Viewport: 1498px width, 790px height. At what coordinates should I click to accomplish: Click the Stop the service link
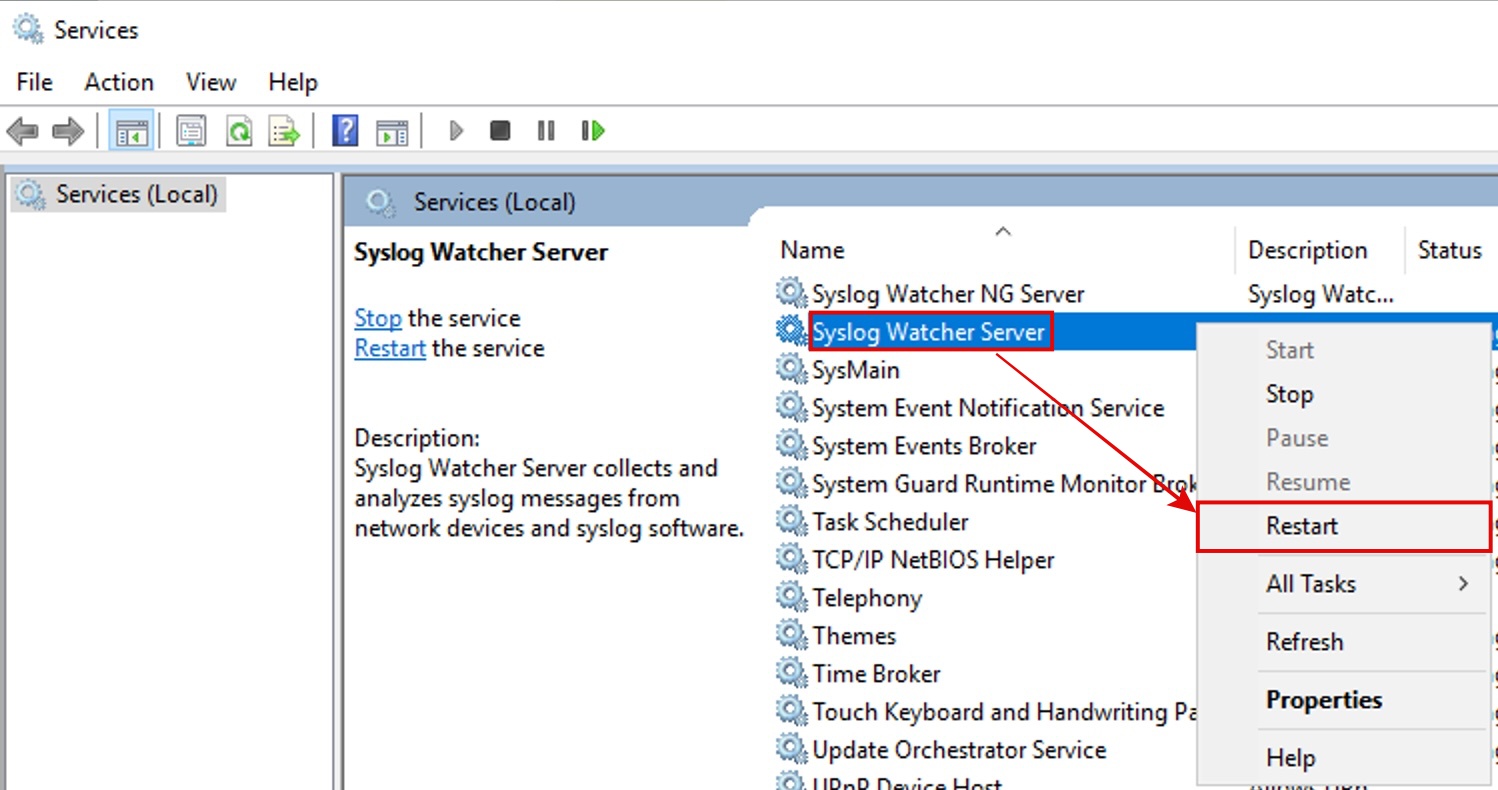[378, 318]
